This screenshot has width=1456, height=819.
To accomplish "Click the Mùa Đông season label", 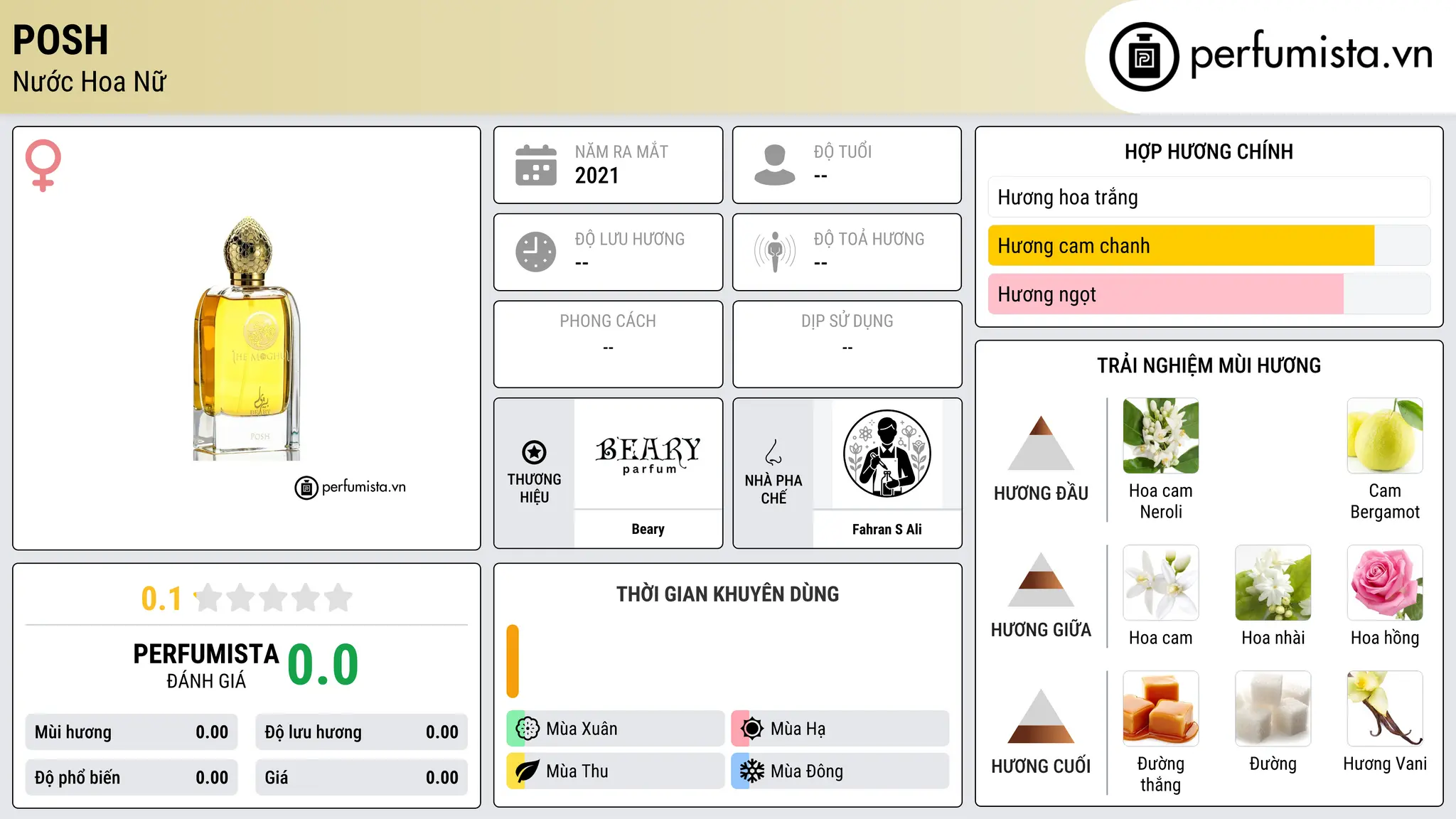I will click(807, 771).
